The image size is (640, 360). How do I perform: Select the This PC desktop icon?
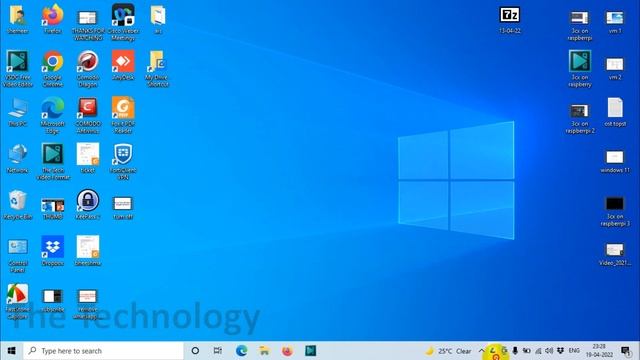[18, 111]
